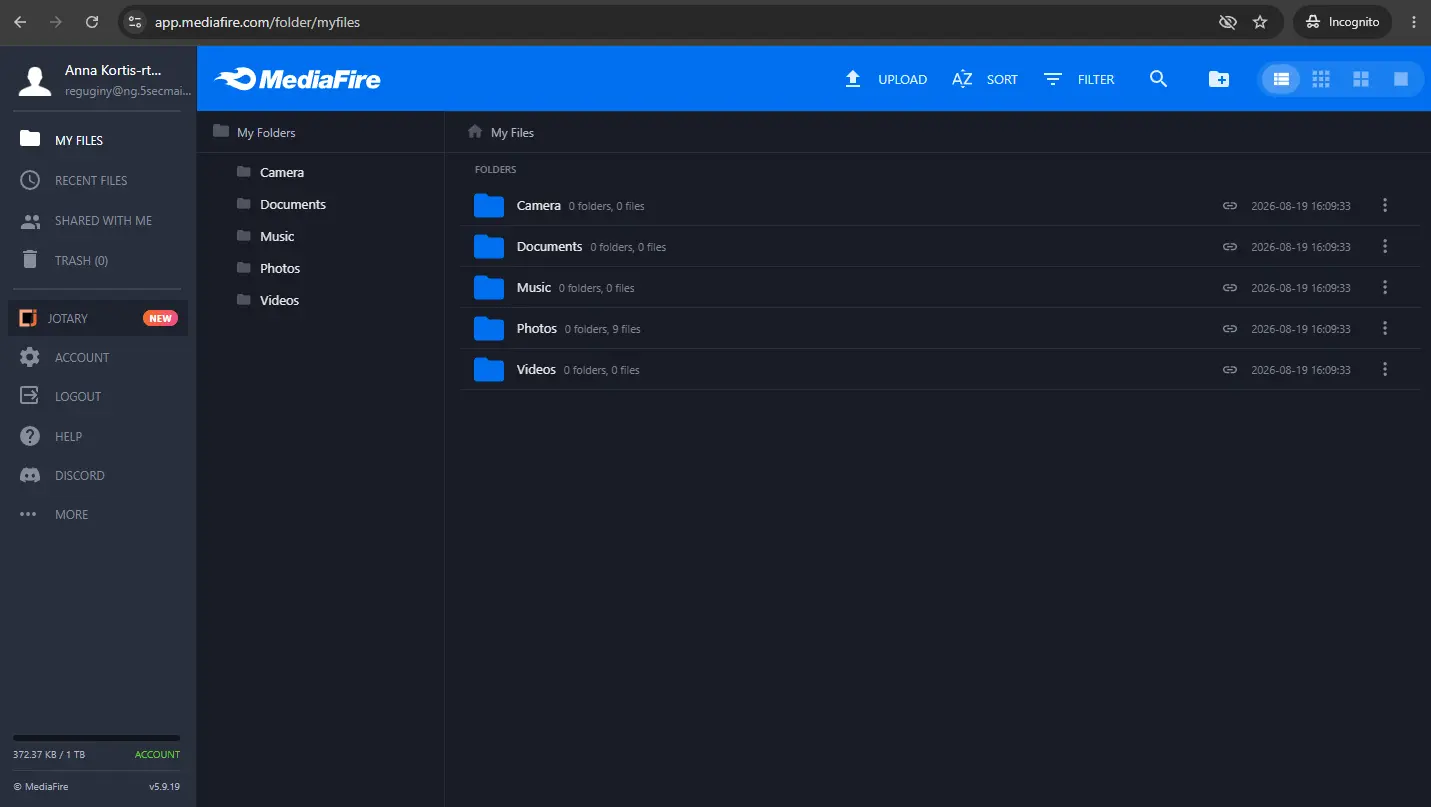Open the Documents folder row's blue icon
Screen dimensions: 1431x807
pyautogui.click(x=489, y=247)
